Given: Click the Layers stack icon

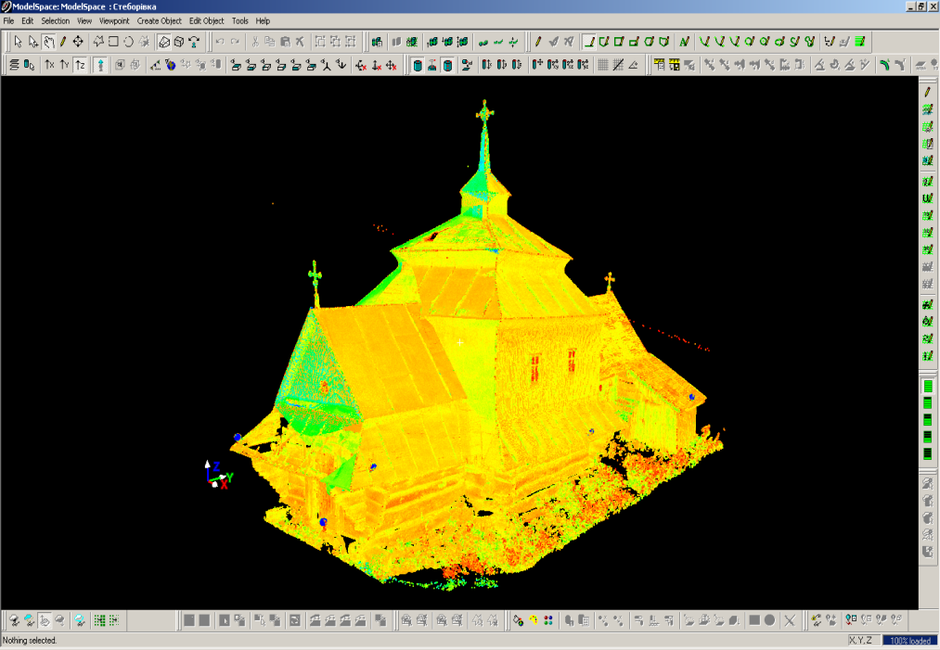Looking at the screenshot, I should (x=14, y=64).
